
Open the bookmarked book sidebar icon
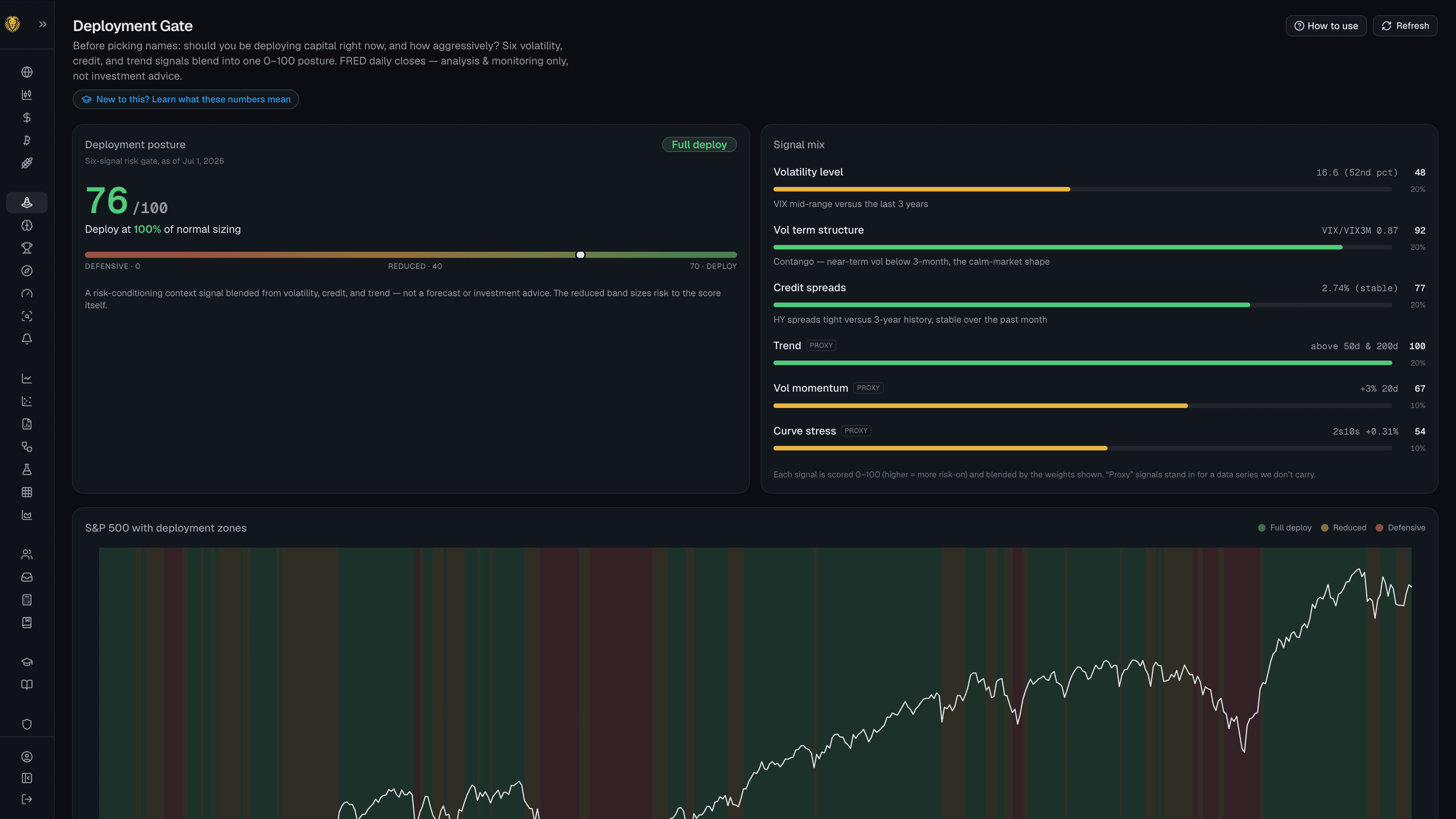tap(27, 622)
